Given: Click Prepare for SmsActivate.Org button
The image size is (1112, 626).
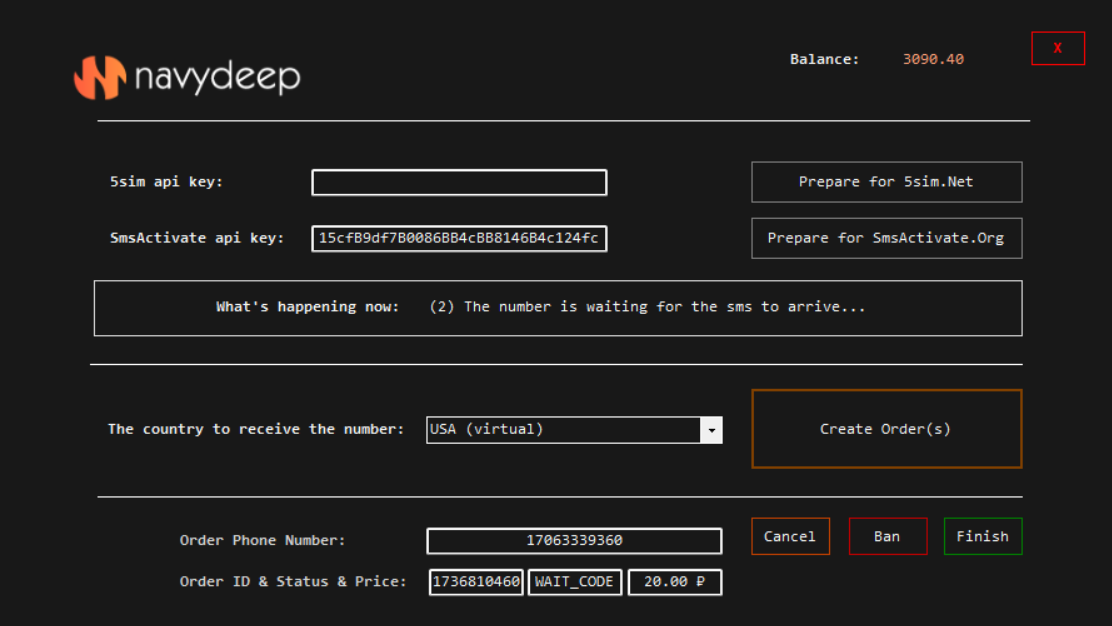Looking at the screenshot, I should point(886,238).
